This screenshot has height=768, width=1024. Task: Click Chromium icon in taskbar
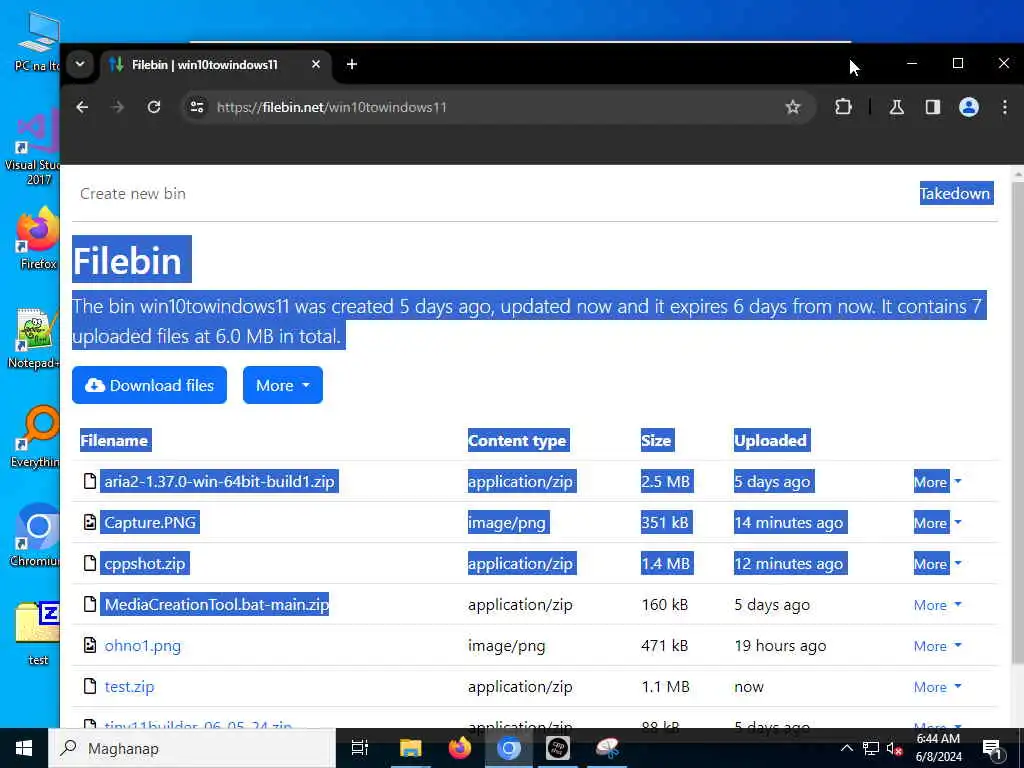(509, 748)
